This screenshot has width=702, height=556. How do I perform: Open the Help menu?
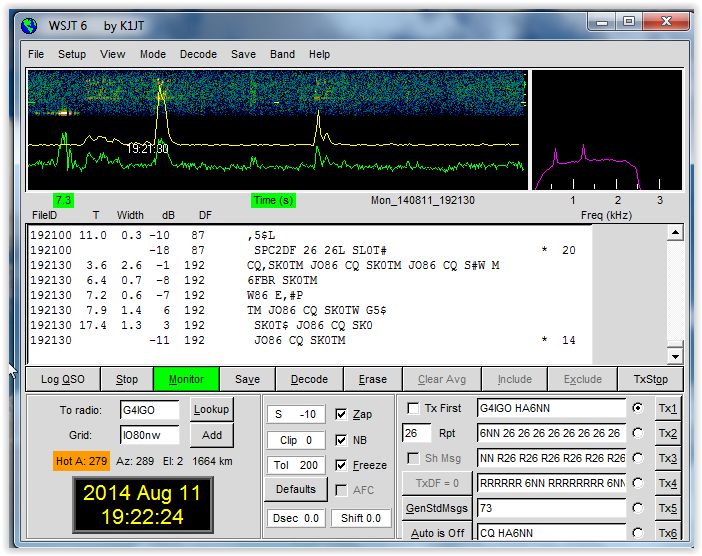coord(319,54)
